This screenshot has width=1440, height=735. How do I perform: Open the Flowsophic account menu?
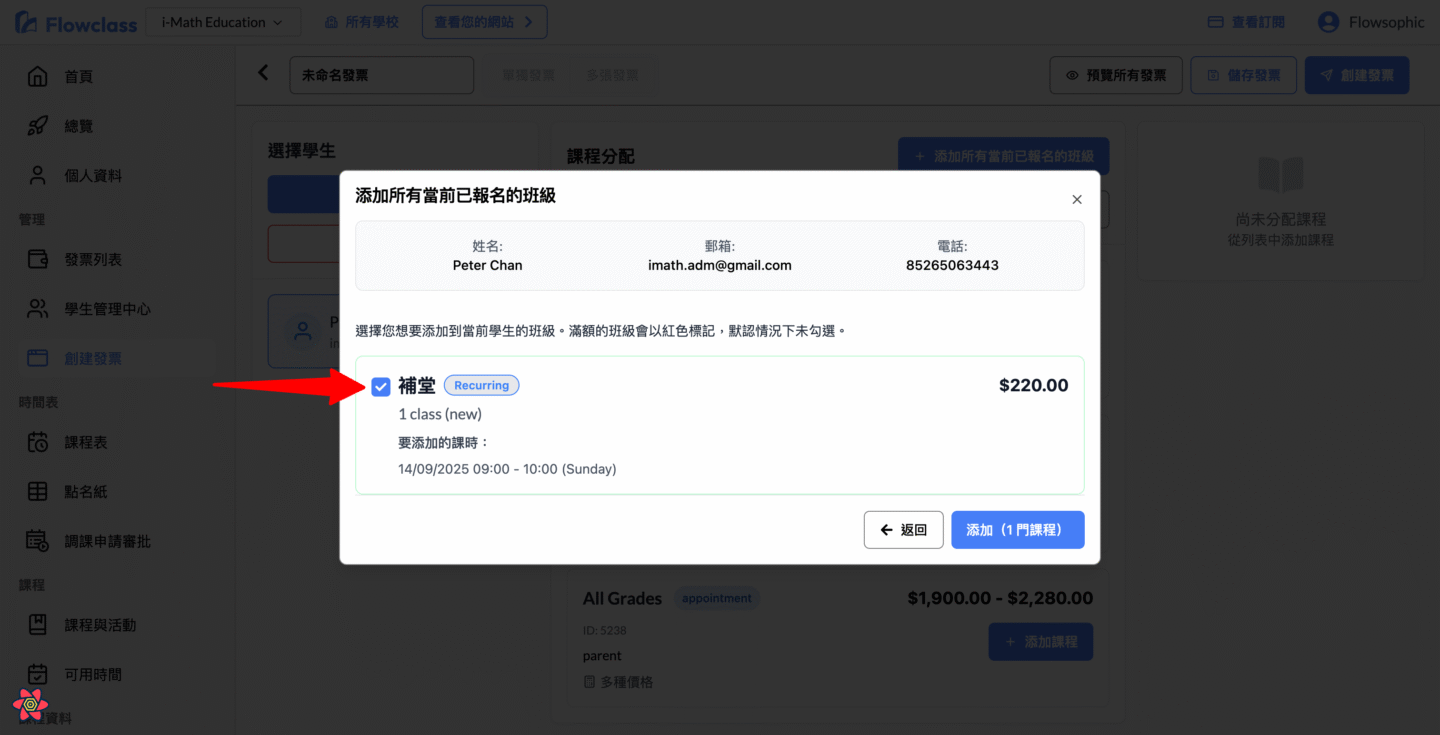point(1370,22)
